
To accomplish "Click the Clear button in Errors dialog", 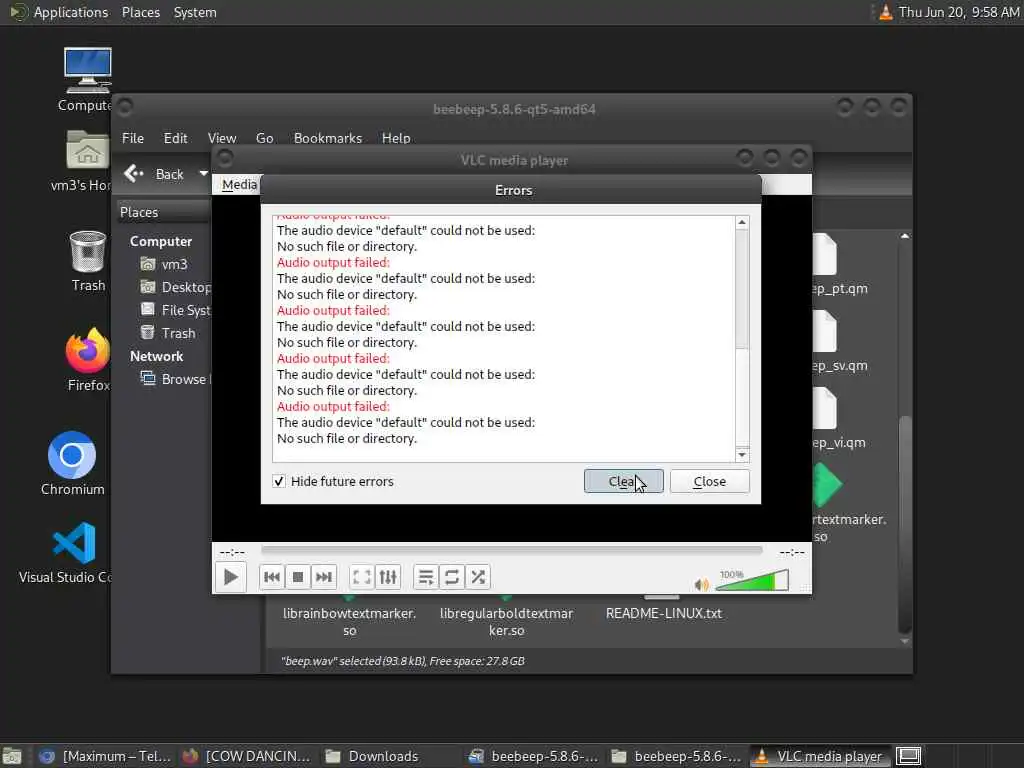I will (624, 481).
